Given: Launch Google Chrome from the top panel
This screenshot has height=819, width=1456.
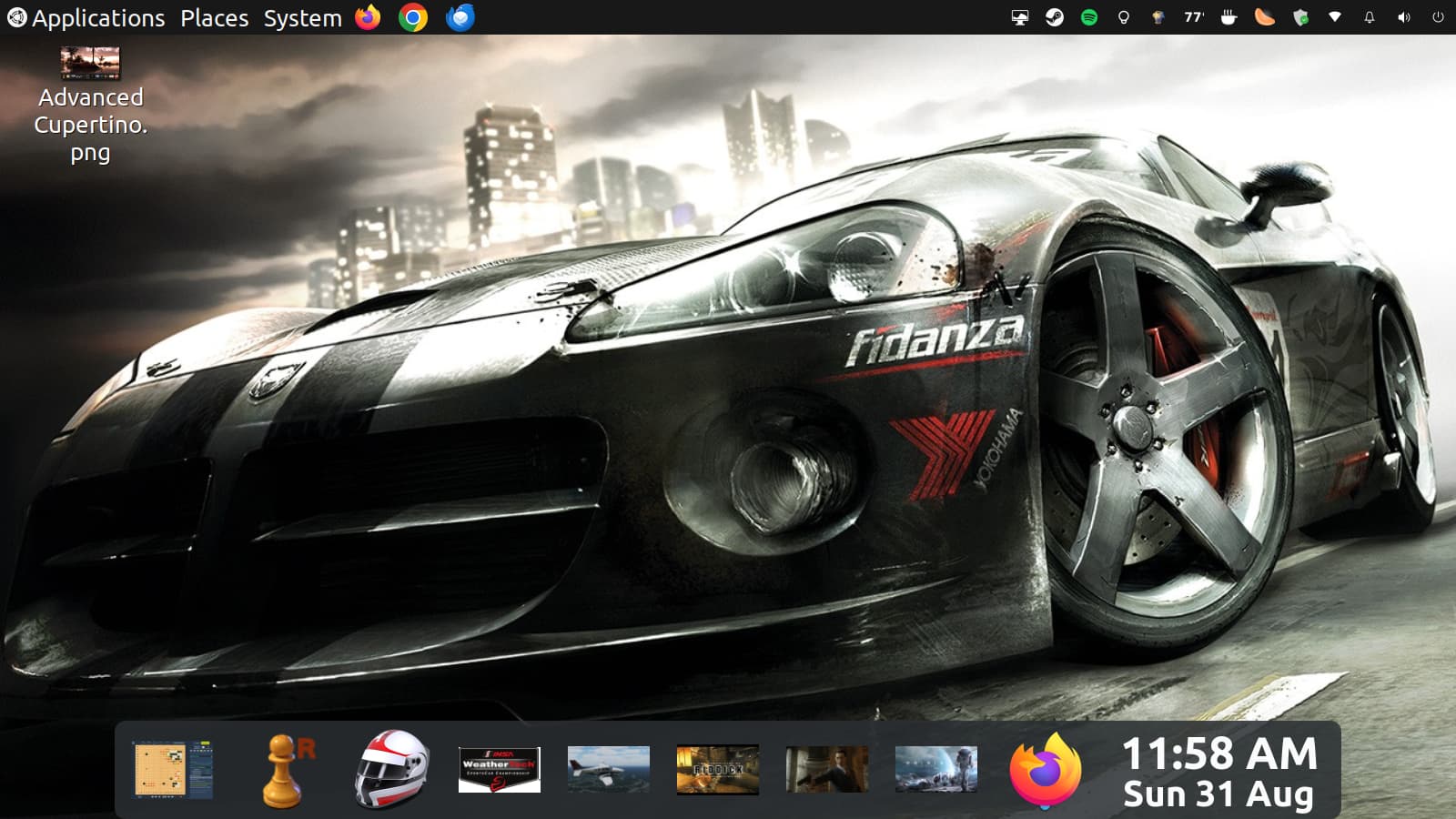Looking at the screenshot, I should pos(413,17).
